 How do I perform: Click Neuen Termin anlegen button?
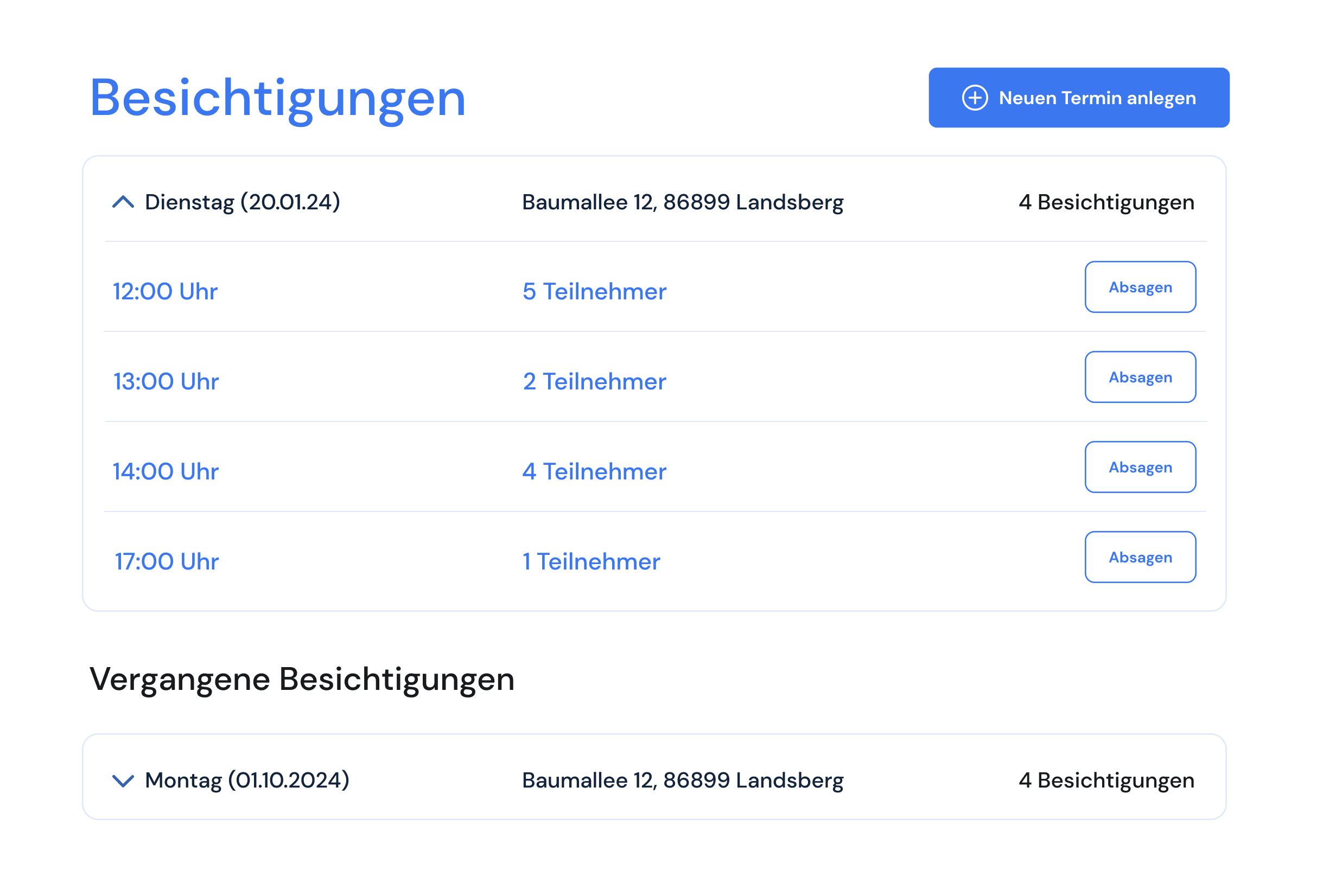(x=1078, y=98)
